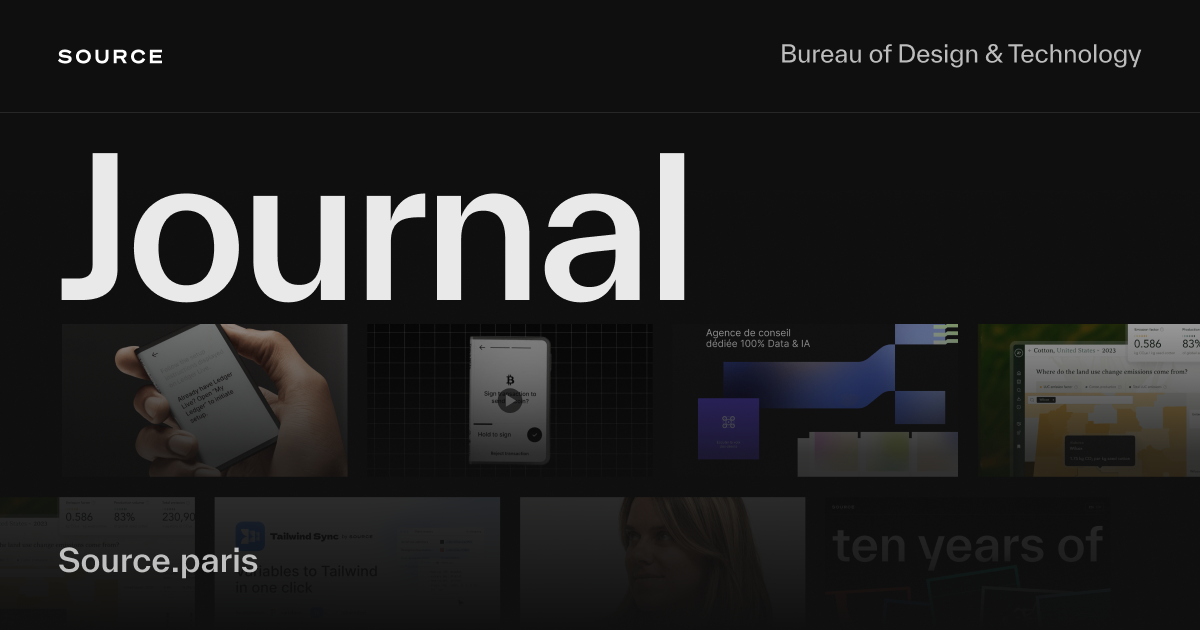Click the Tailwind Sync blue app icon
The width and height of the screenshot is (1200, 630).
[250, 536]
